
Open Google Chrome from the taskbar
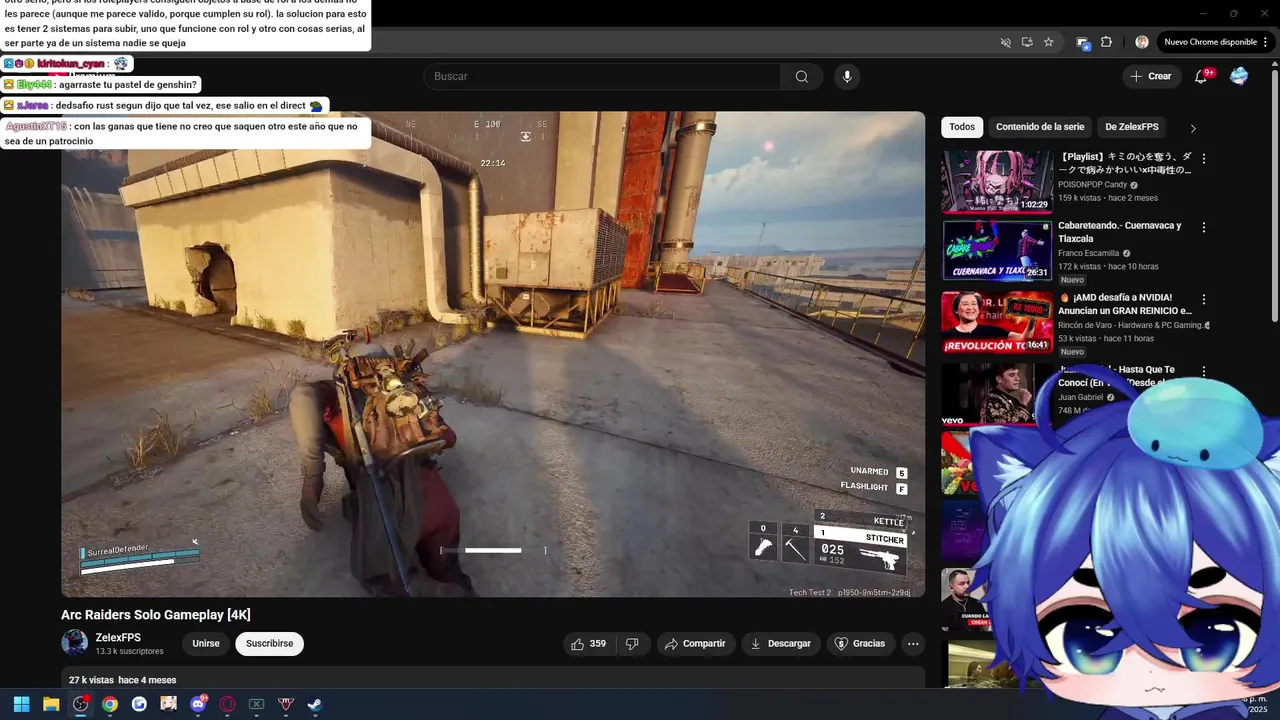pyautogui.click(x=110, y=704)
